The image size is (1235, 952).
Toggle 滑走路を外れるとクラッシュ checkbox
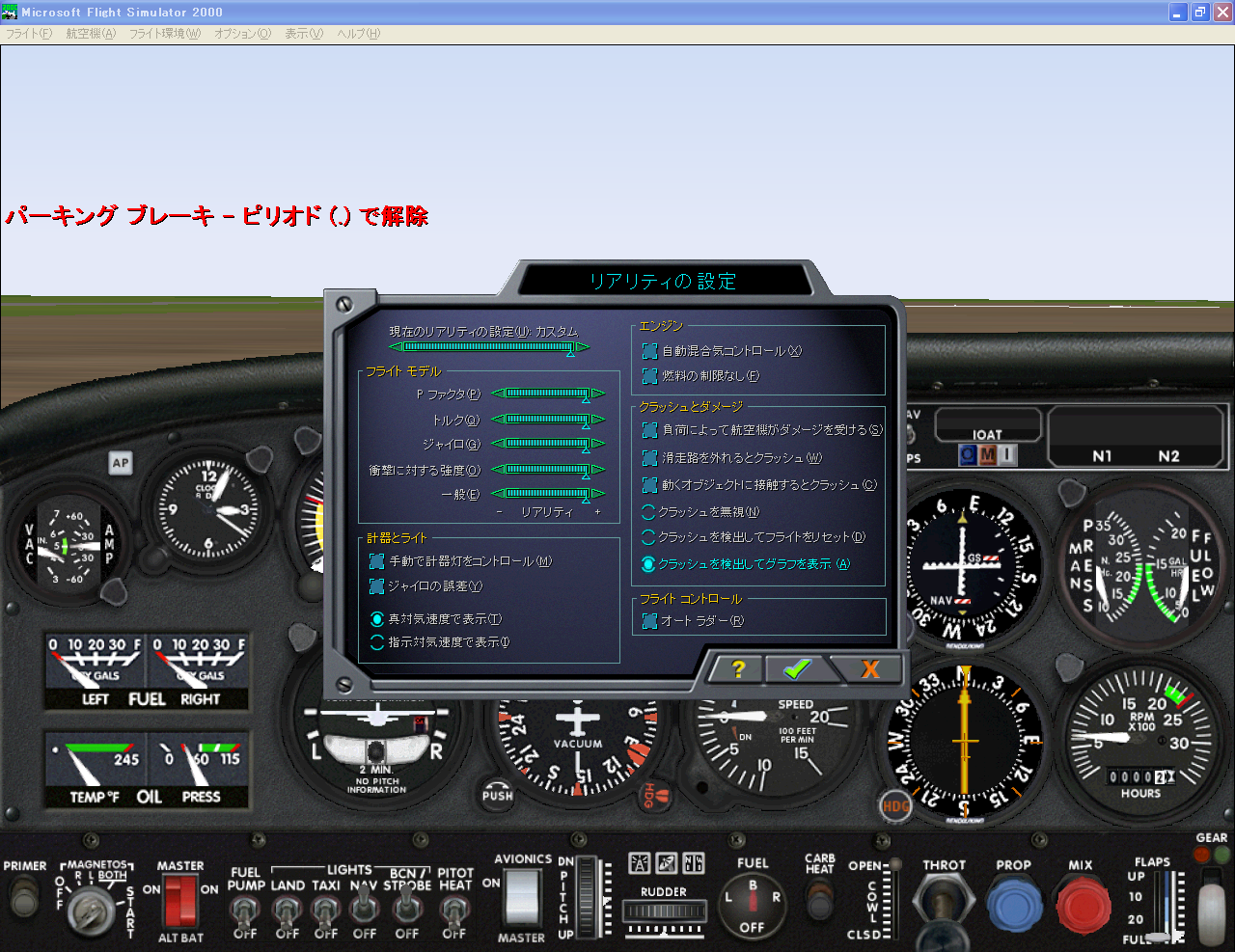pos(649,458)
